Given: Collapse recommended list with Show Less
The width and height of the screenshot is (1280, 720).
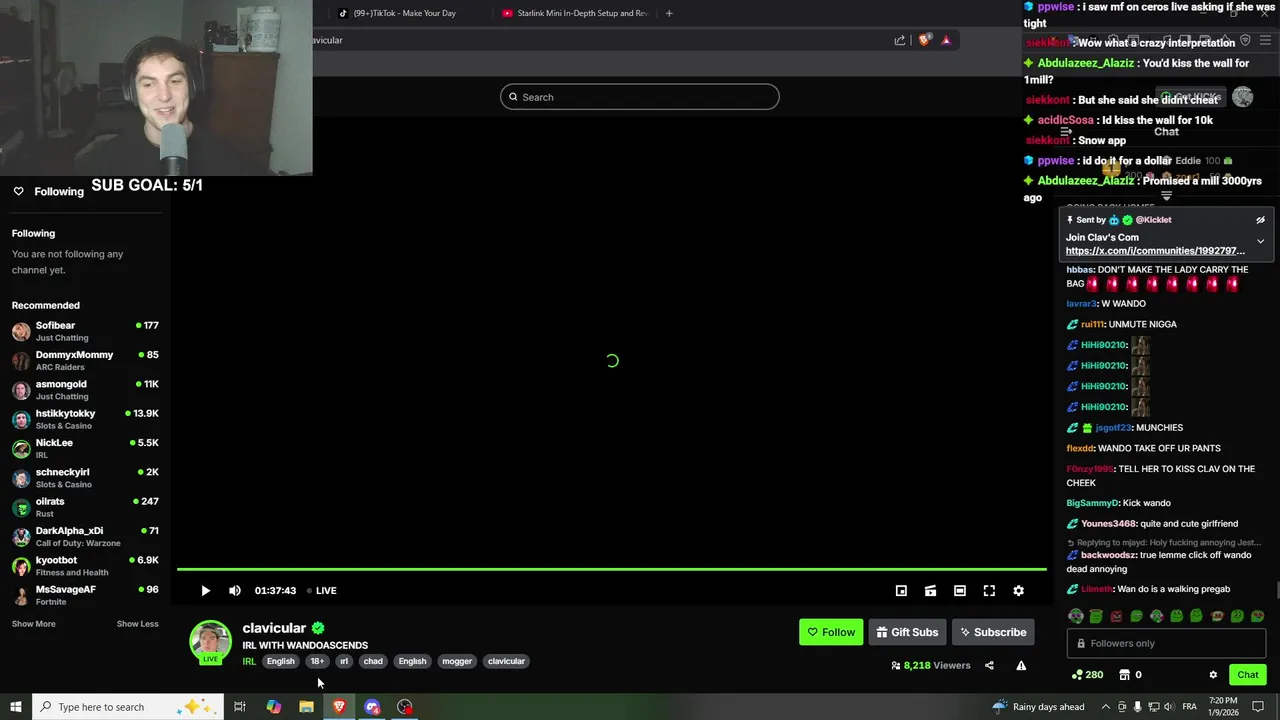Looking at the screenshot, I should pos(137,624).
